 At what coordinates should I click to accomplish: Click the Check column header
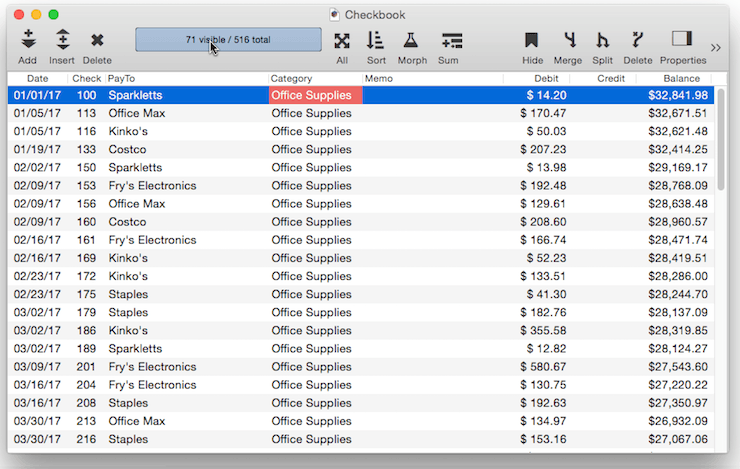point(87,78)
